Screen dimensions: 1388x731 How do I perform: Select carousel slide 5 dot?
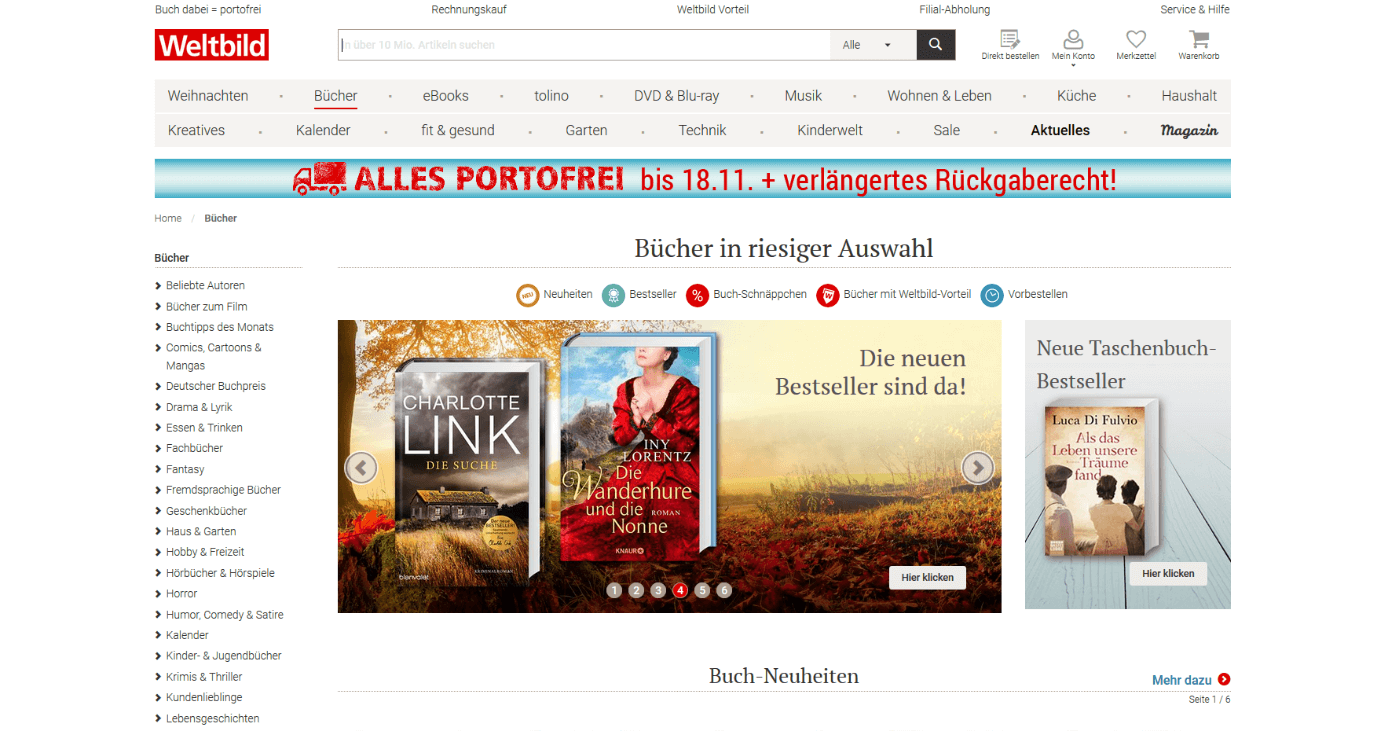(702, 590)
